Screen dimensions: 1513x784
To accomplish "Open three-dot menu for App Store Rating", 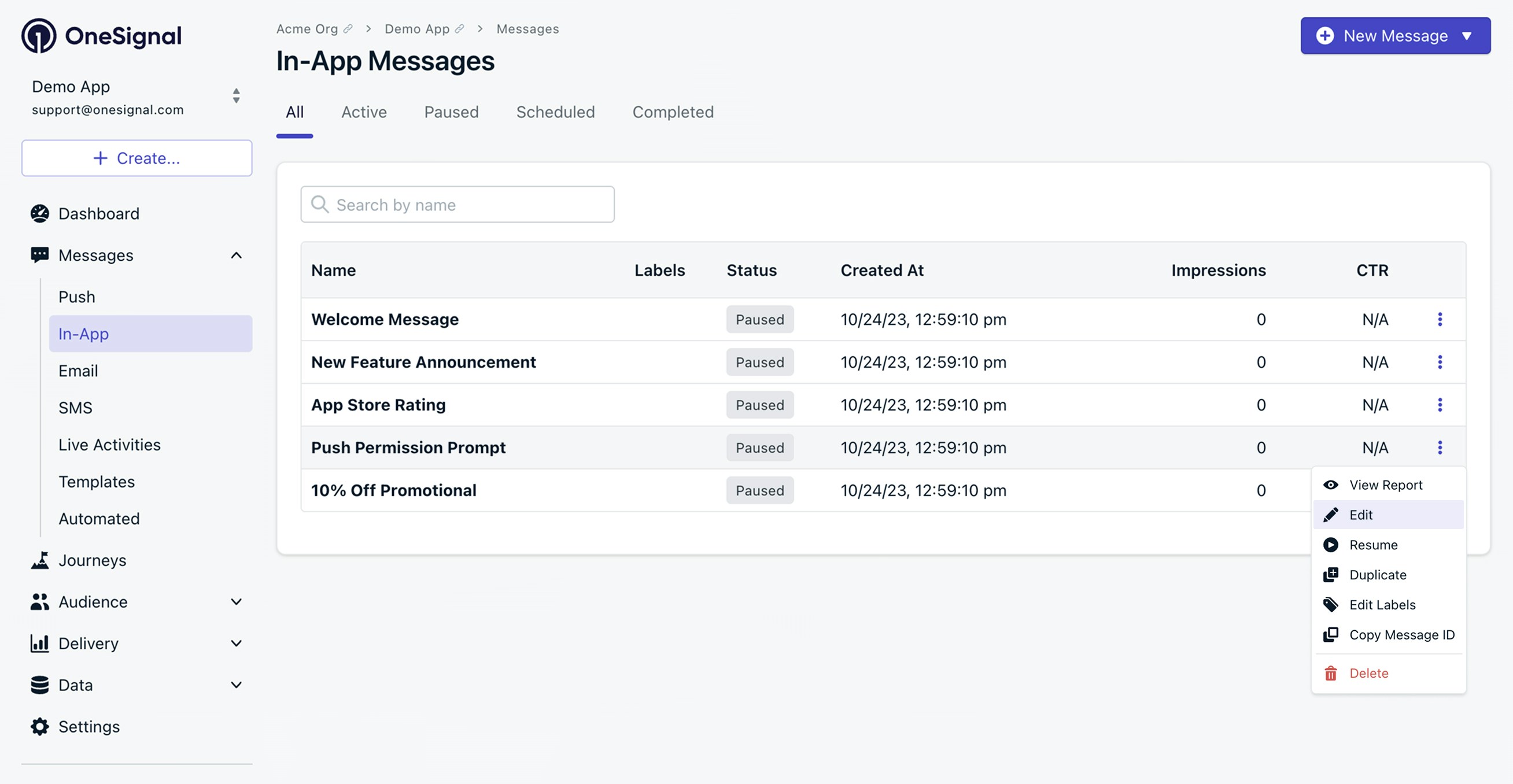I will coord(1440,405).
